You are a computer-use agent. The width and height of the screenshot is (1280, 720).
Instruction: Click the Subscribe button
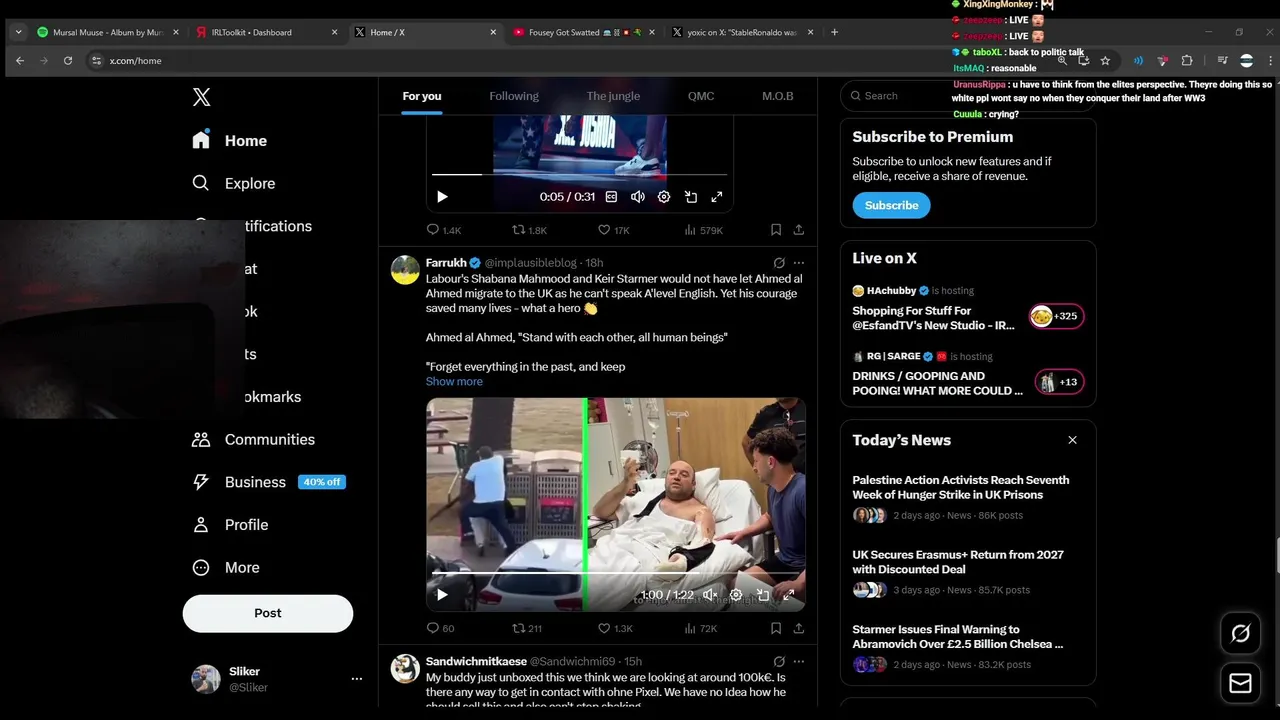tap(891, 205)
